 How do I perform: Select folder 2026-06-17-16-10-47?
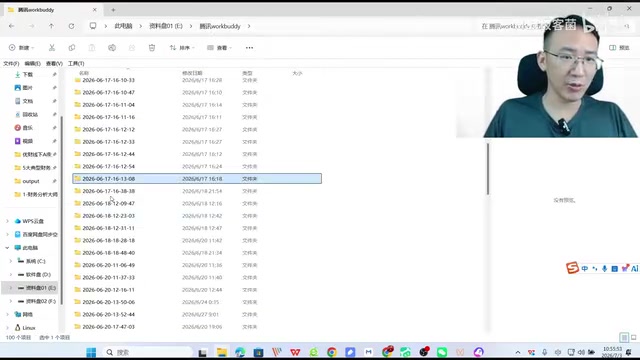pos(108,93)
